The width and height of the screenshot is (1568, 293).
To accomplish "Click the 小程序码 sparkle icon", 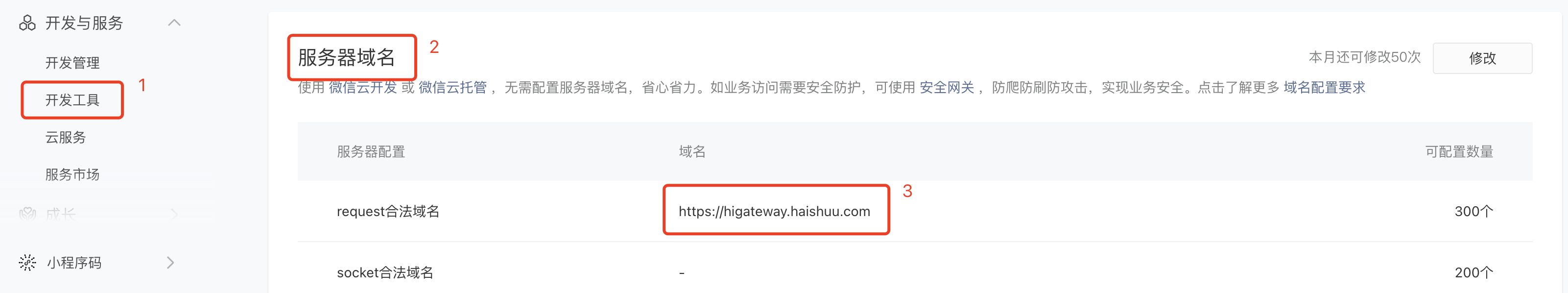I will pos(27,263).
